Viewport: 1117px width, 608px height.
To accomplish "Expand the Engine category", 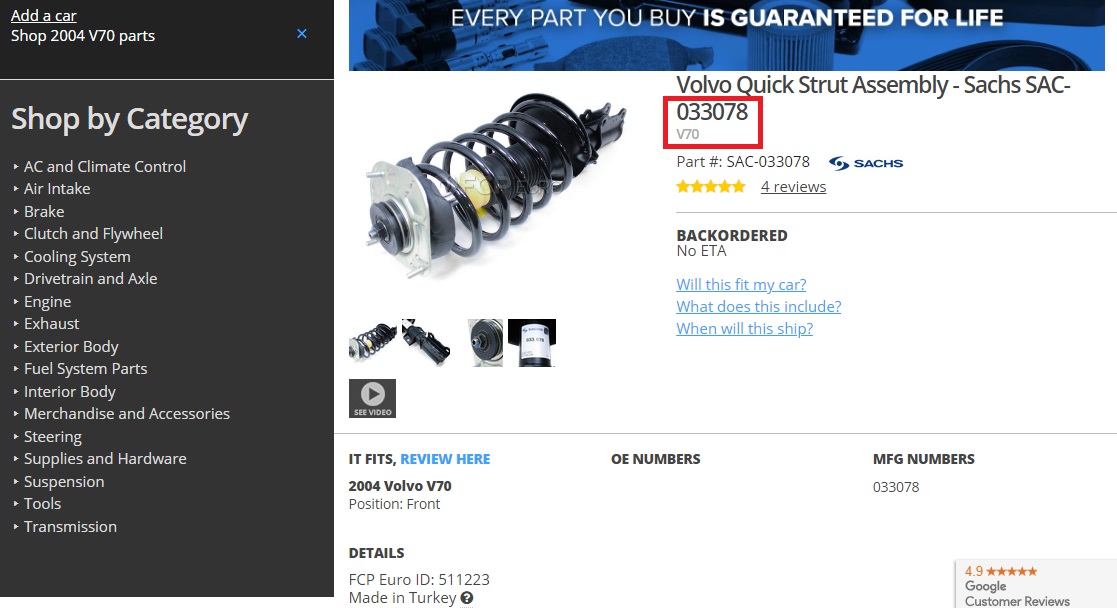I will 47,302.
